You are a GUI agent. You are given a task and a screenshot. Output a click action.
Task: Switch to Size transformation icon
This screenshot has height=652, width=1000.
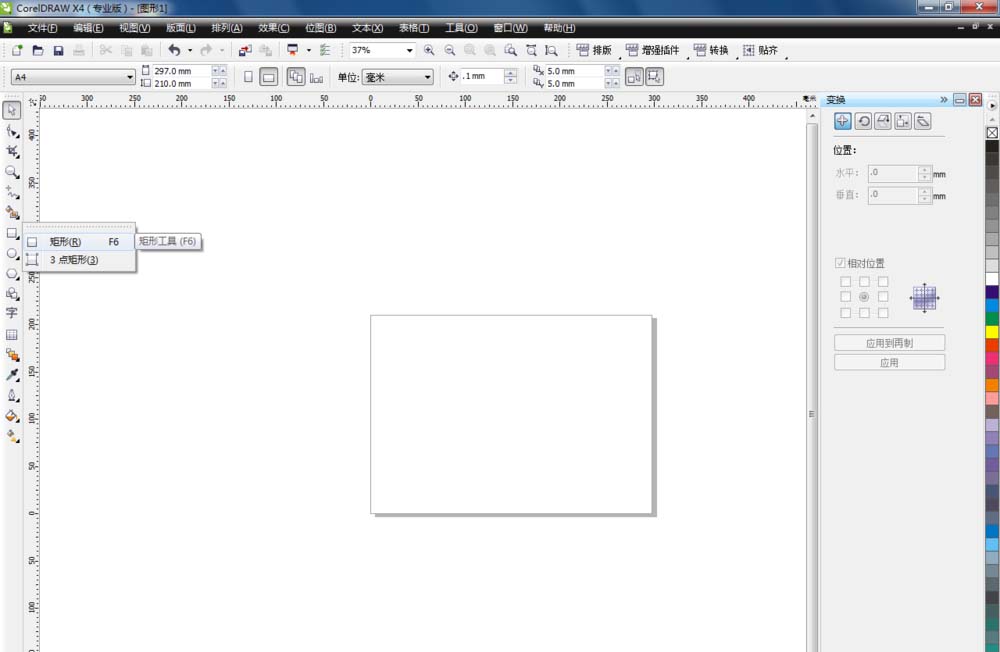(902, 121)
